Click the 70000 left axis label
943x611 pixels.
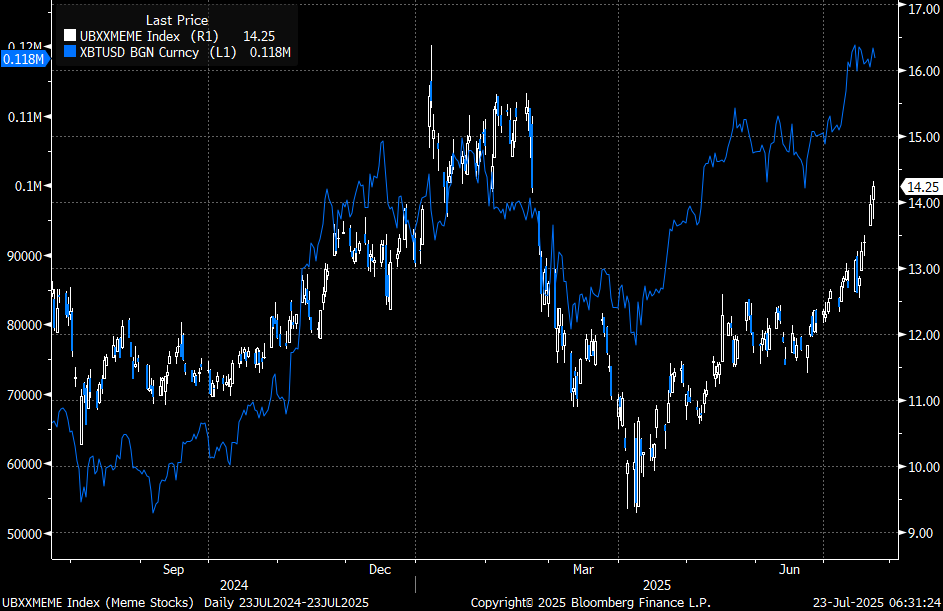[24, 395]
